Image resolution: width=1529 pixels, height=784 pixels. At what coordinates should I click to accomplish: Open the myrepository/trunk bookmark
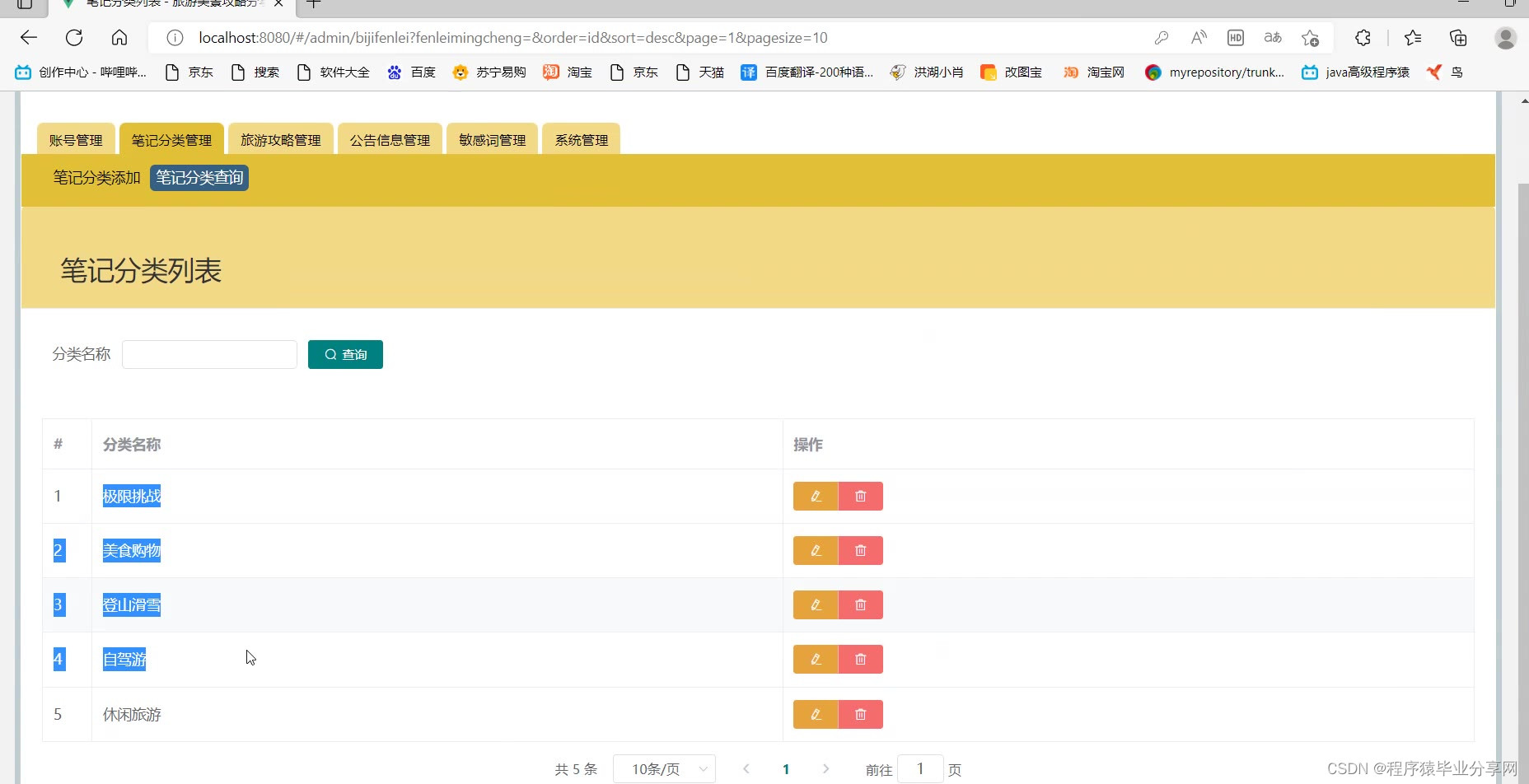[x=1214, y=72]
